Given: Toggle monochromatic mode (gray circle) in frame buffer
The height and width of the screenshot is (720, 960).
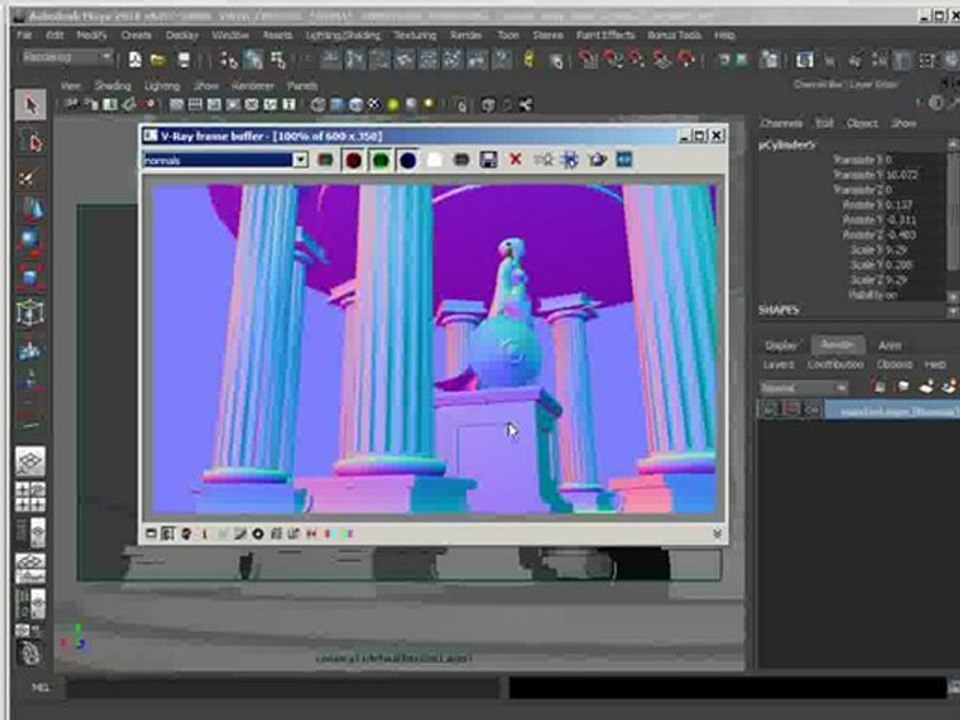Looking at the screenshot, I should click(x=461, y=160).
